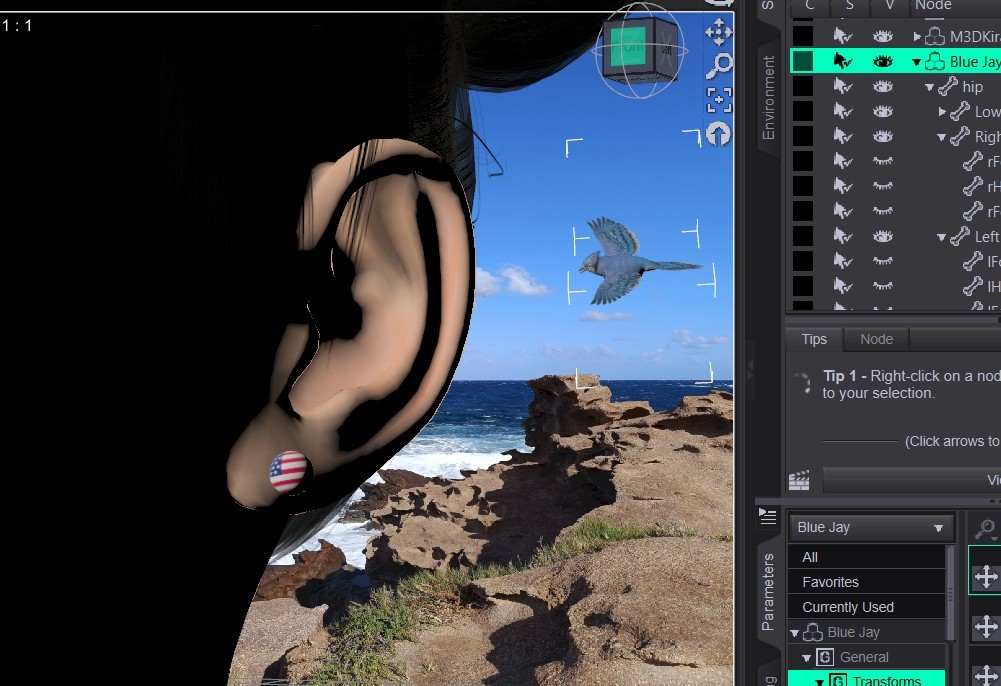Toggle selectable arrow on Left row
Screen dimensions: 1001x686
coord(843,236)
